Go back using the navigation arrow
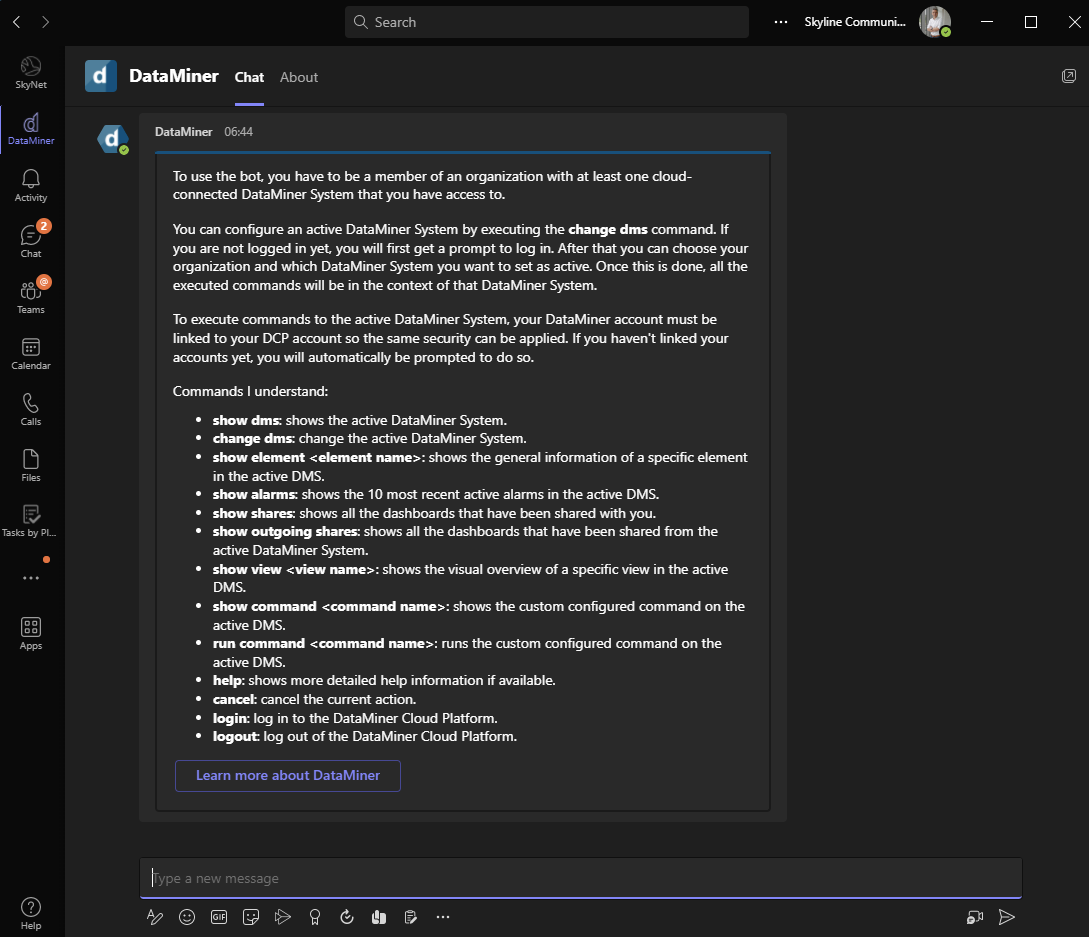The width and height of the screenshot is (1089, 937). click(17, 22)
